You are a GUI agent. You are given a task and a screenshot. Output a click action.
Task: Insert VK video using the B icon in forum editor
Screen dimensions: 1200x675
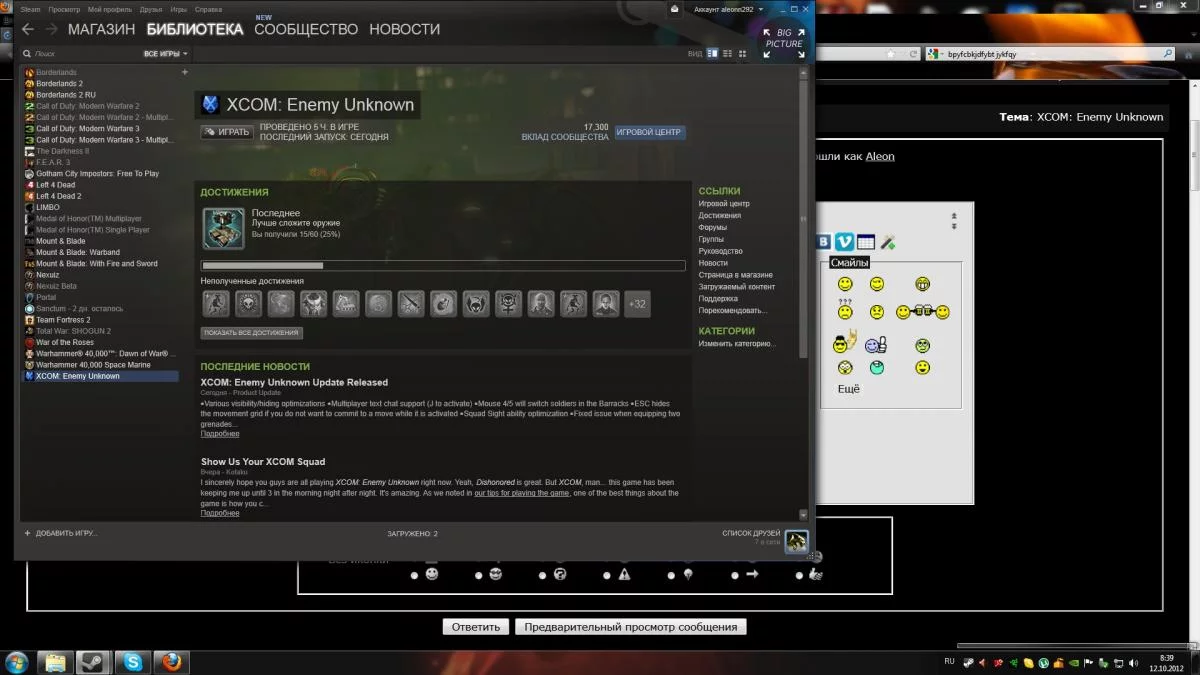[823, 242]
